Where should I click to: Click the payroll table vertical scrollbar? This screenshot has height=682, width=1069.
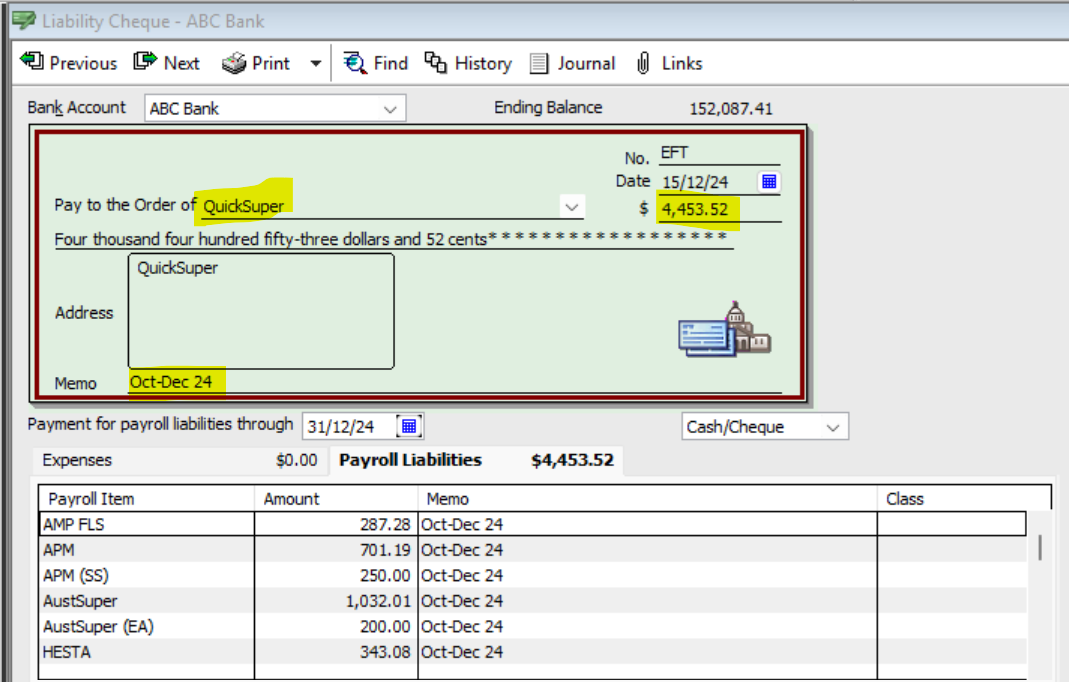(x=1040, y=548)
